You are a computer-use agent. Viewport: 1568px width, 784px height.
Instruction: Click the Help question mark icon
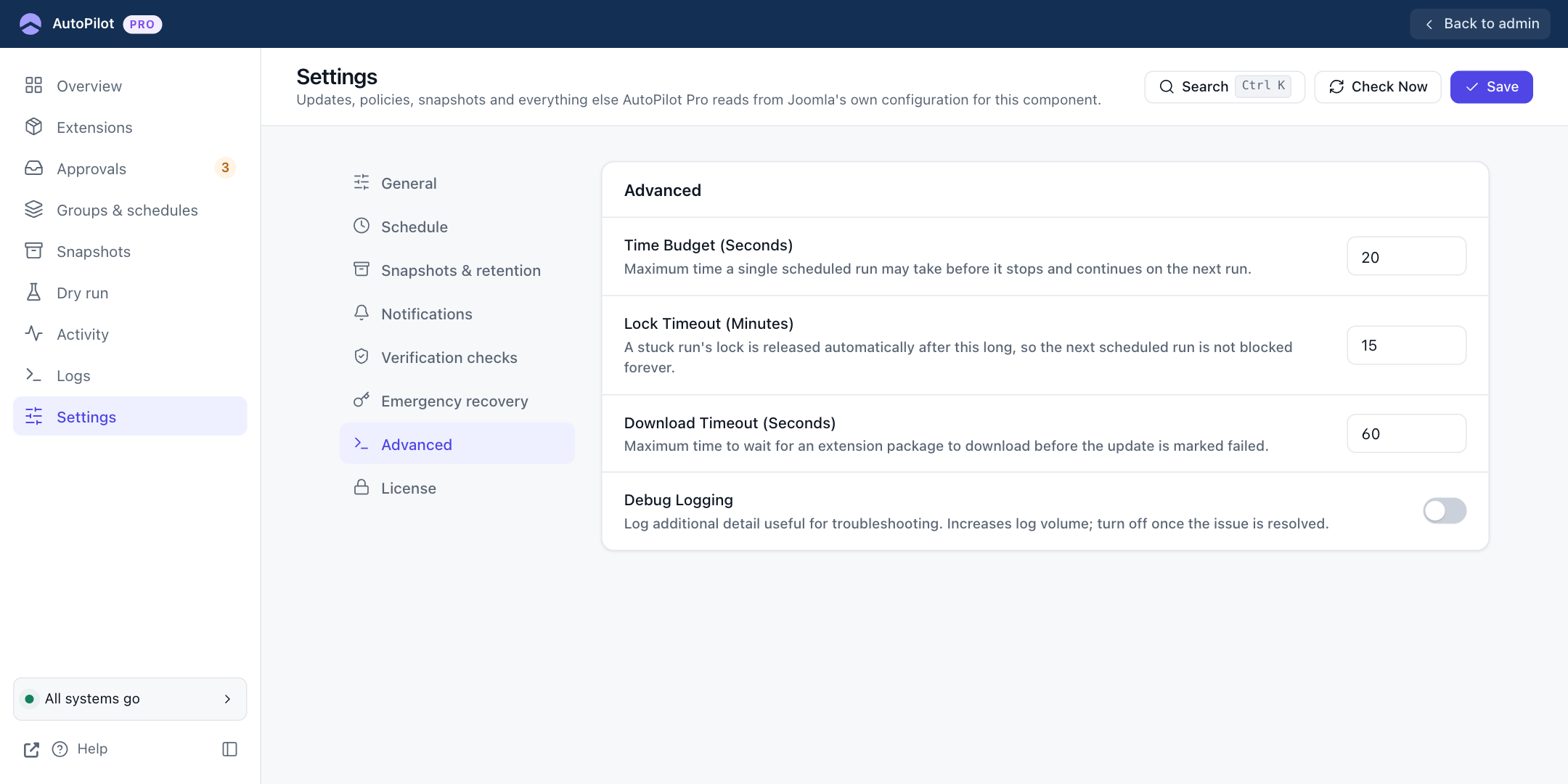(60, 749)
